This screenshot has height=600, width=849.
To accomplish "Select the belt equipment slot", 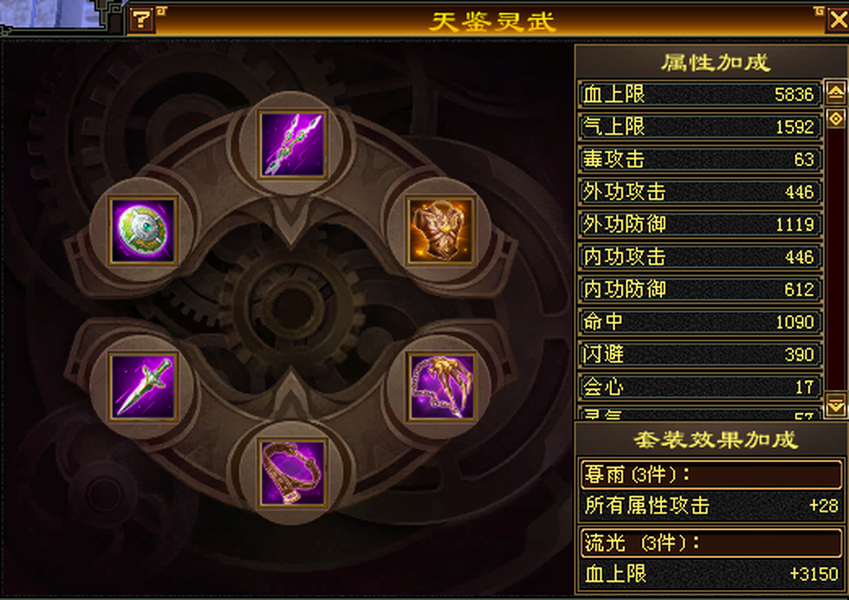I will click(292, 473).
